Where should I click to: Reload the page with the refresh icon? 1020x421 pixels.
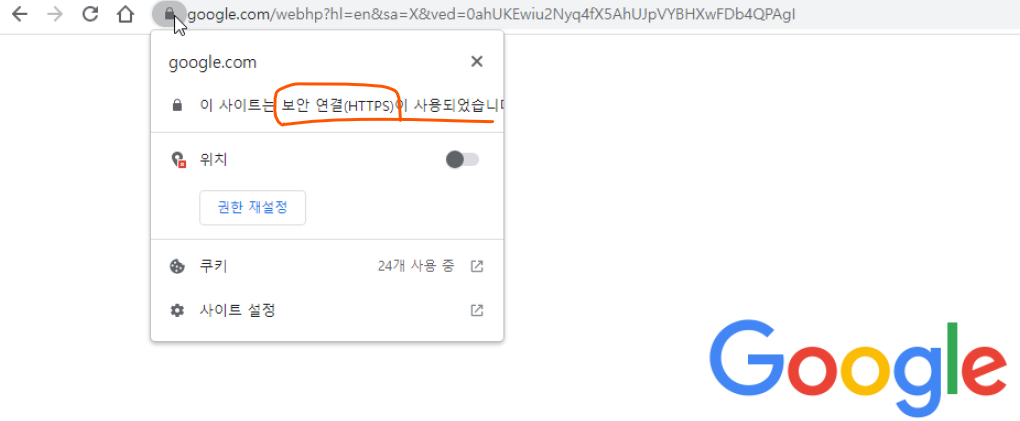90,13
